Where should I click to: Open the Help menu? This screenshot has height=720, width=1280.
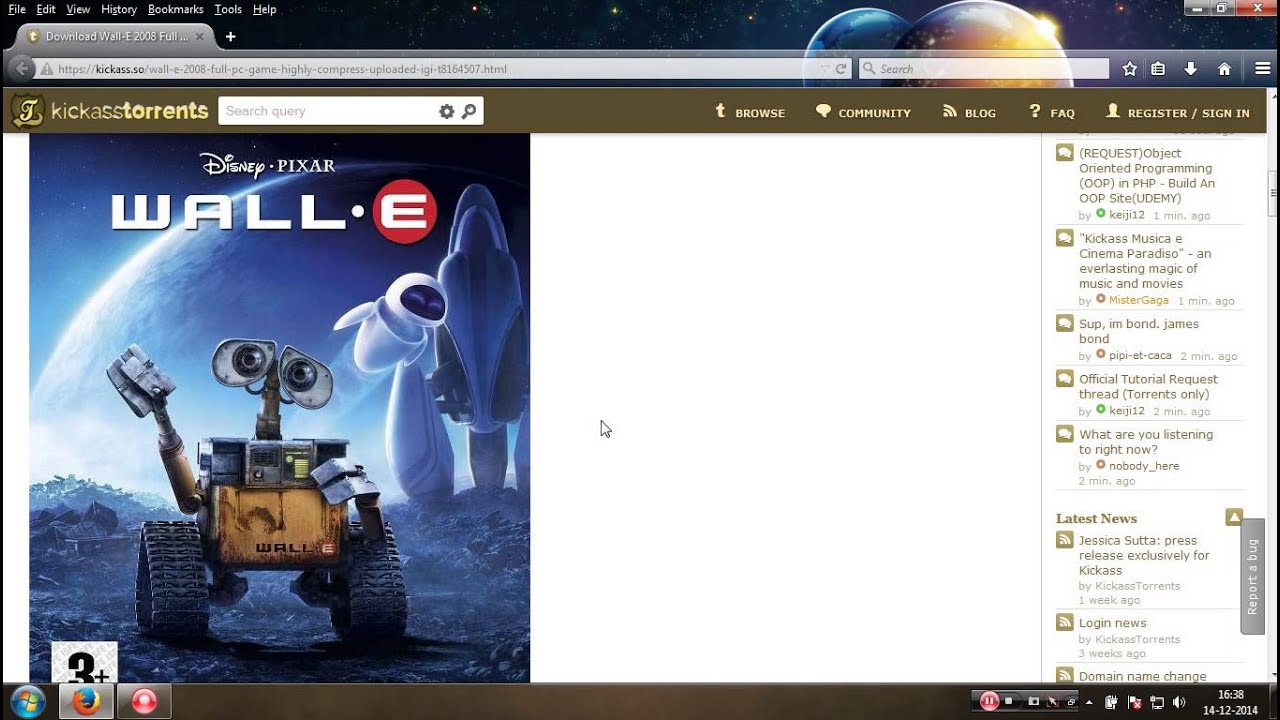(x=264, y=9)
